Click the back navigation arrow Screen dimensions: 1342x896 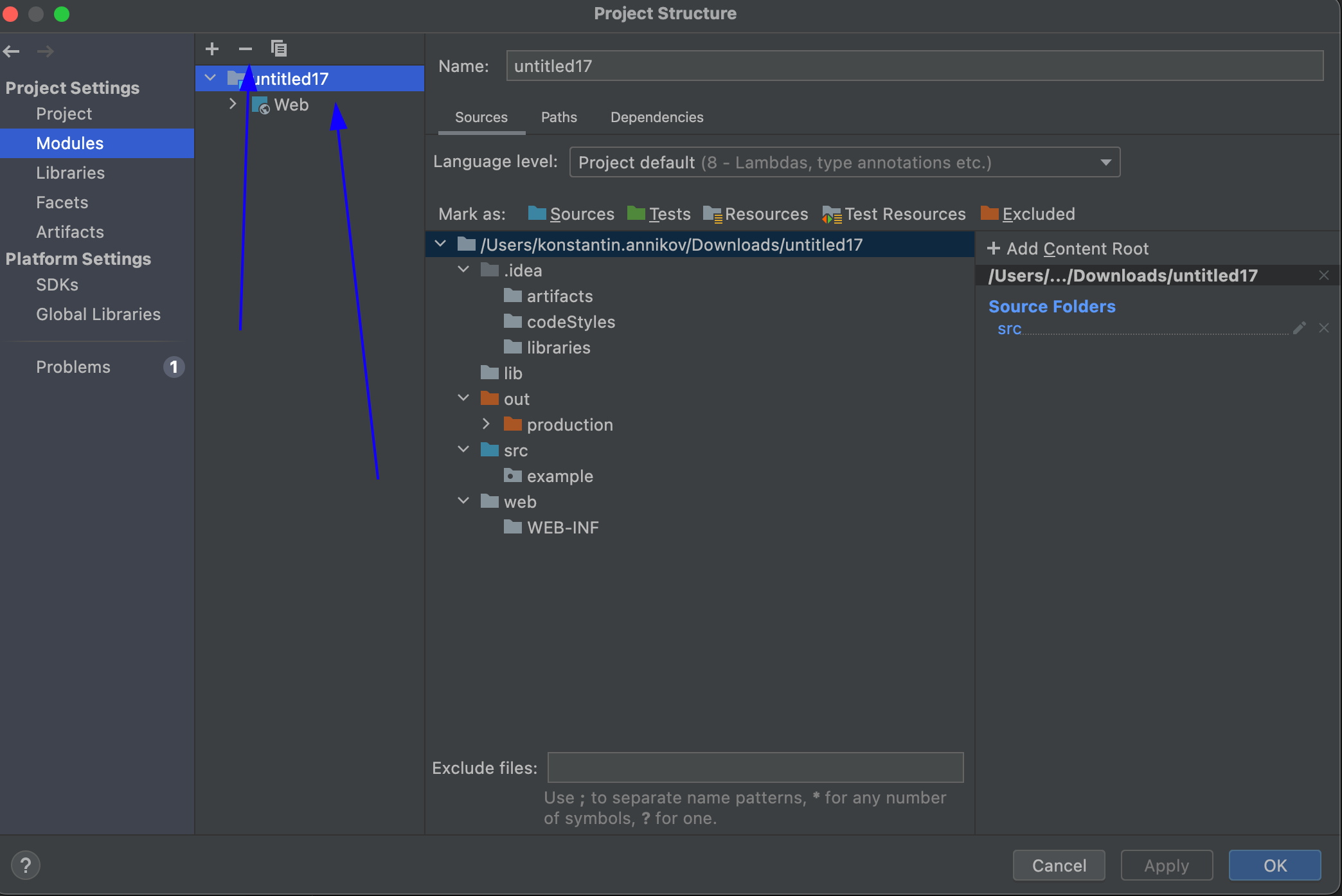coord(12,51)
